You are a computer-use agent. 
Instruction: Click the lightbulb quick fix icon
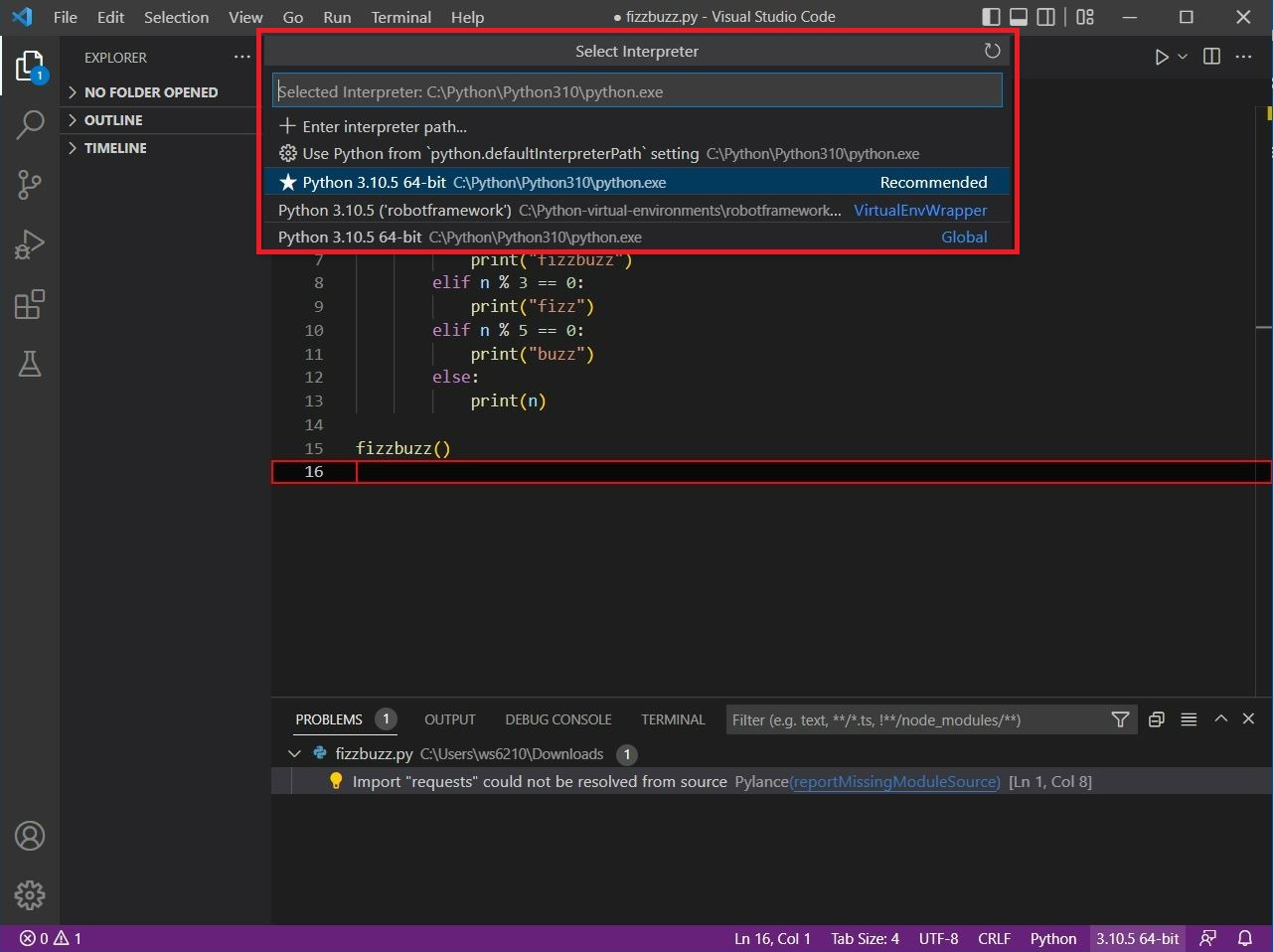pos(336,781)
